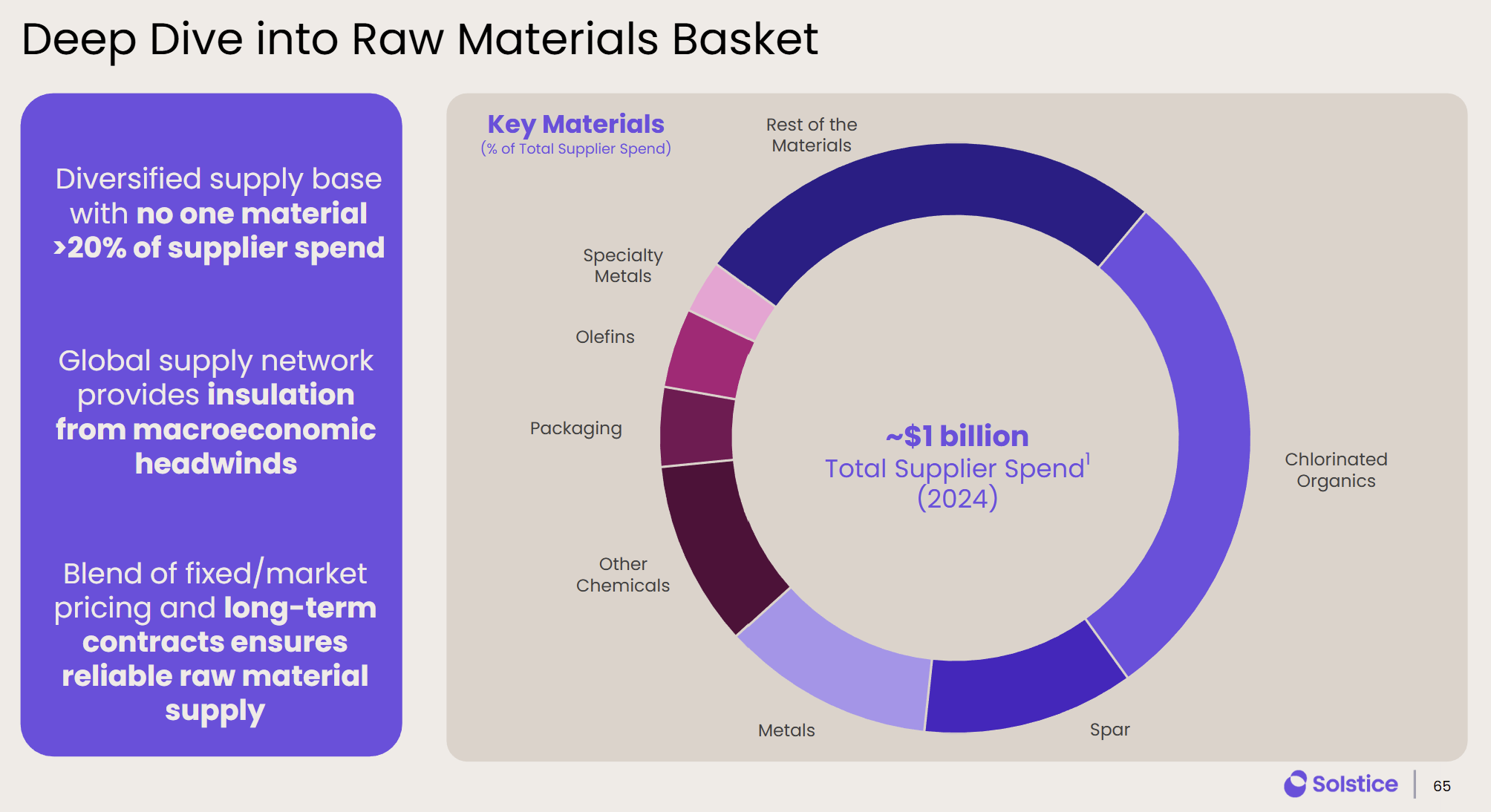Click the Key Materials heading

(x=575, y=124)
